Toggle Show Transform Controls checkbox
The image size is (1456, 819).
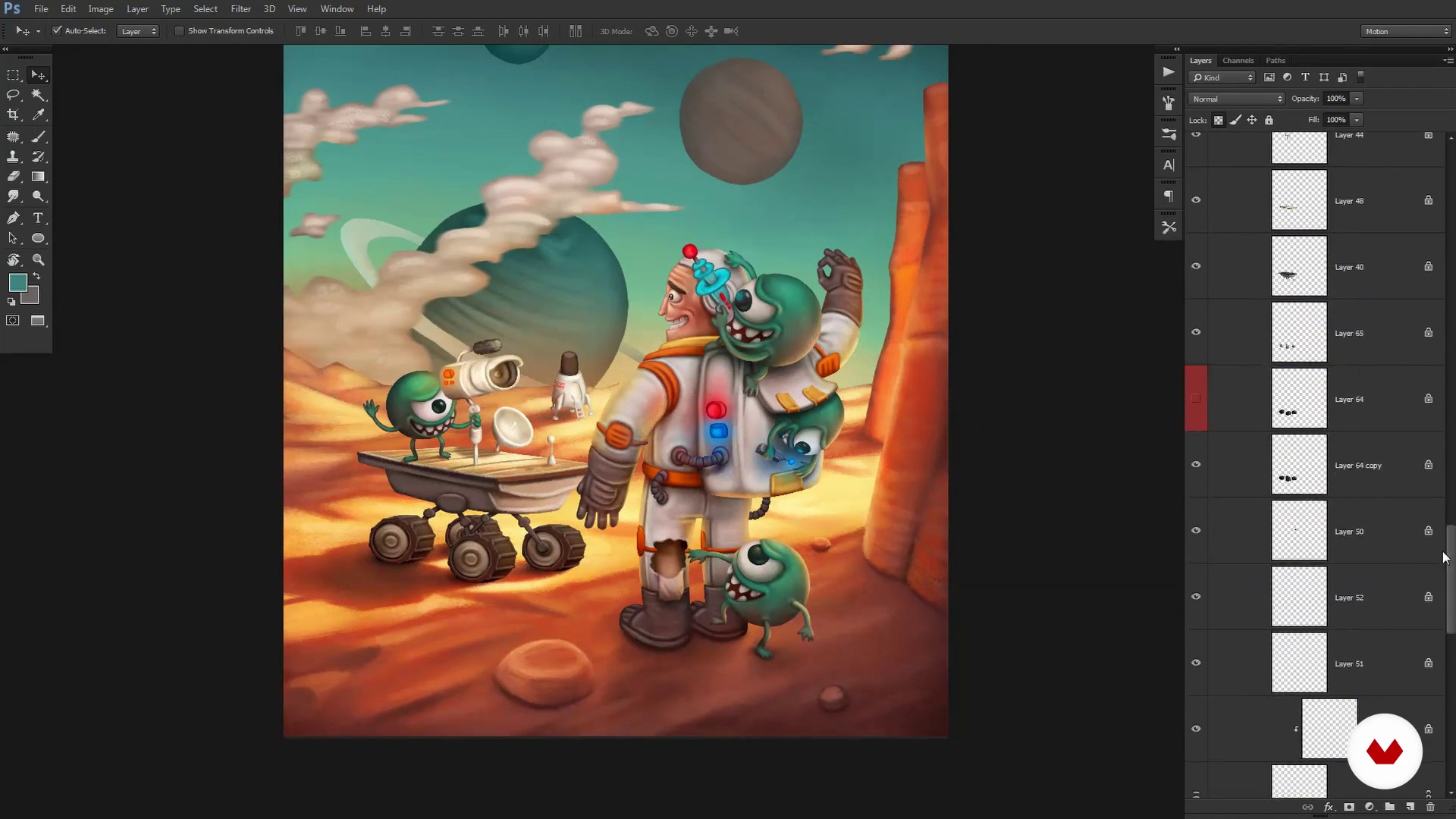click(x=179, y=31)
